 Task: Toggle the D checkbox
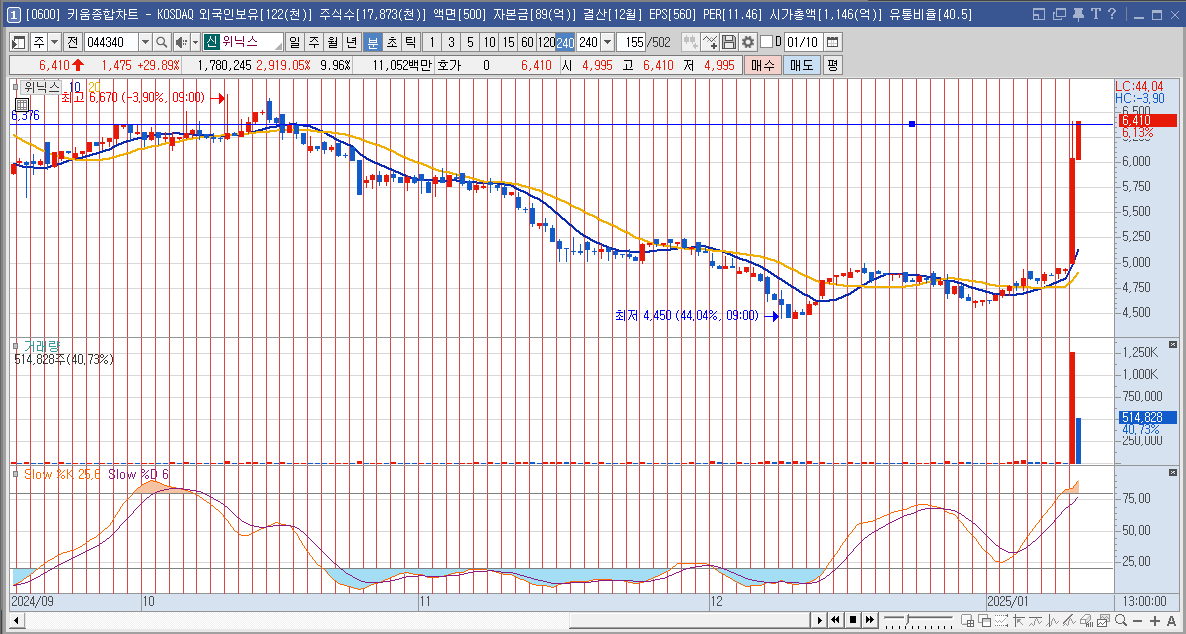pyautogui.click(x=766, y=42)
